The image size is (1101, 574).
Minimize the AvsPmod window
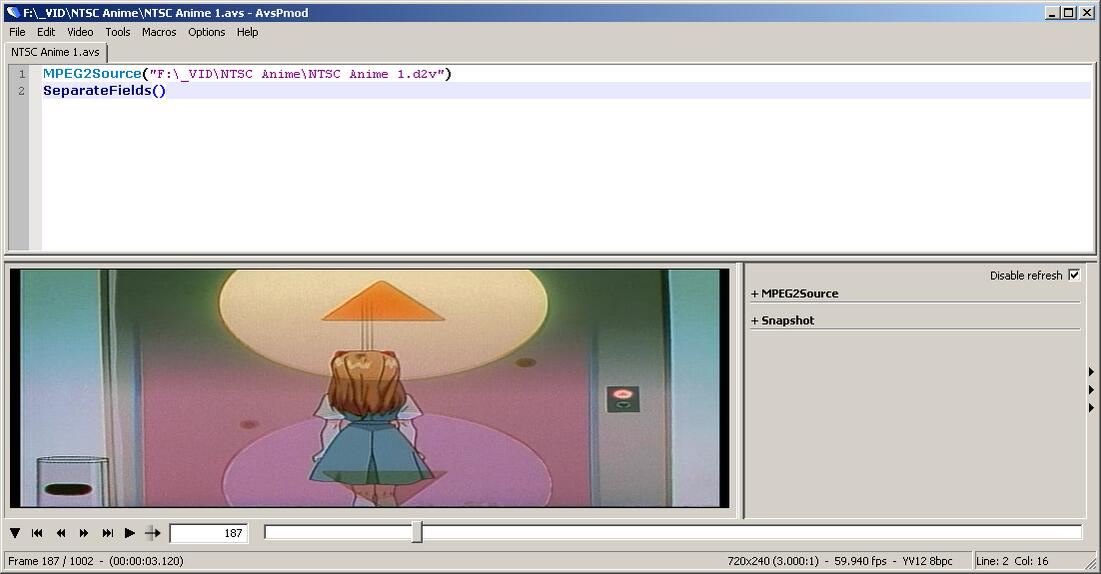point(1052,13)
